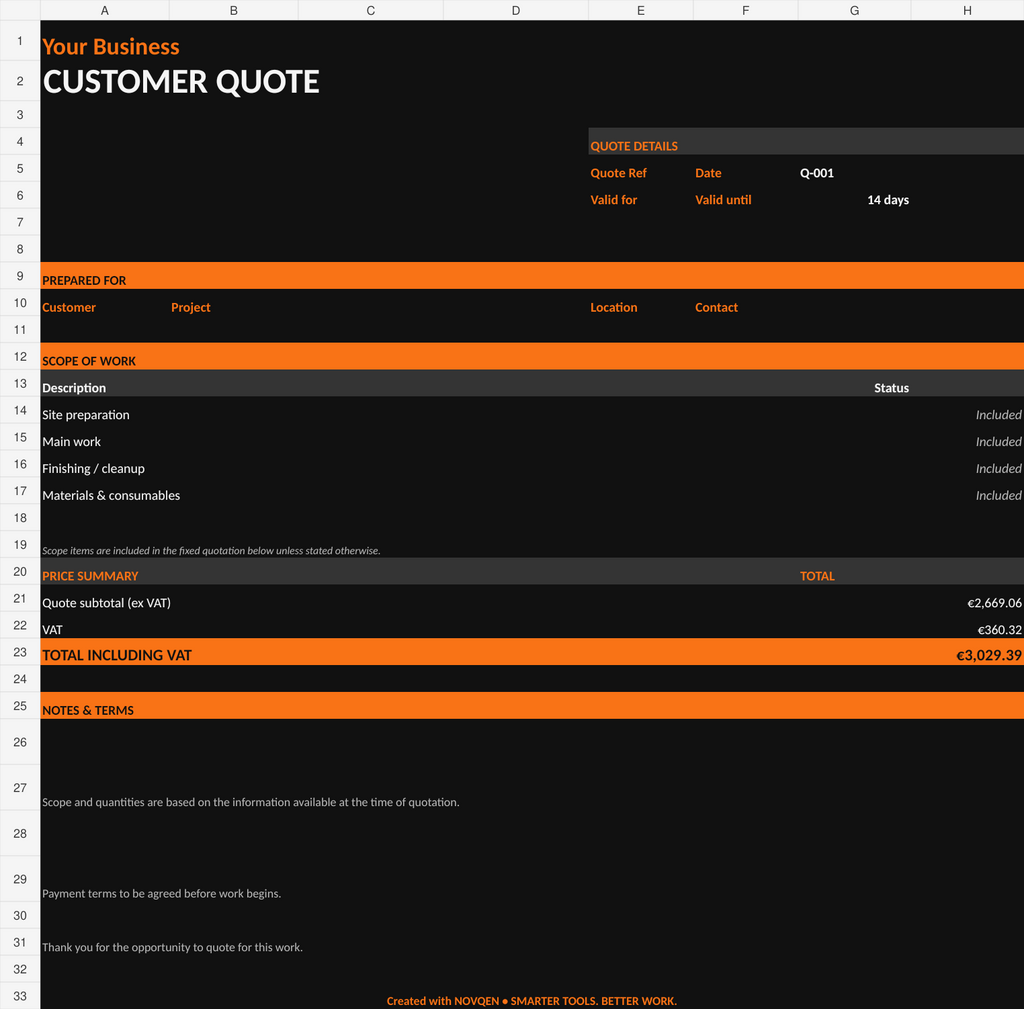The height and width of the screenshot is (1009, 1024).
Task: Click 'TOTAL INCLUDING VAT' label
Action: 117,655
